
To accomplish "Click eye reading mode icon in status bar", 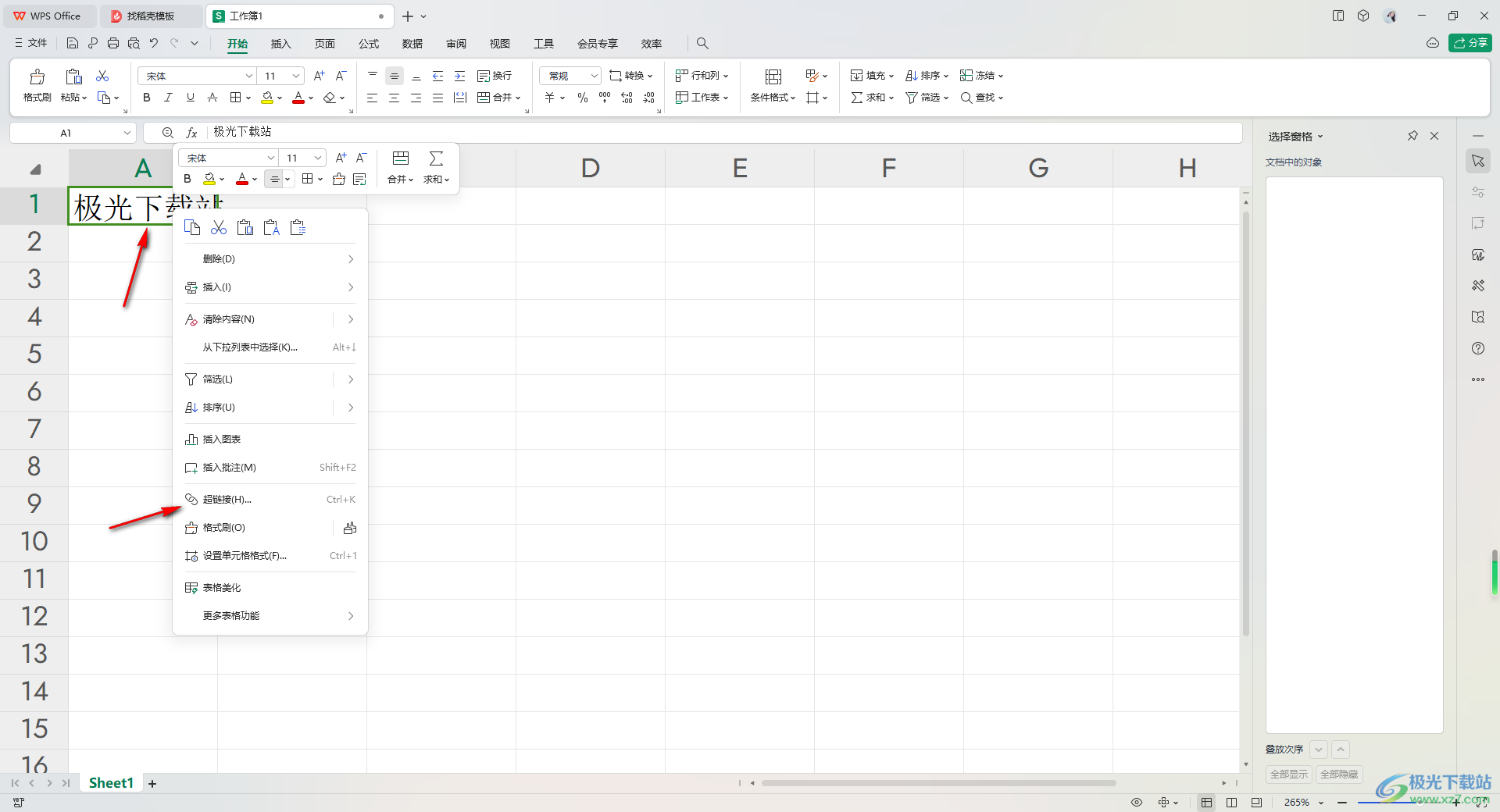I will tap(1137, 802).
